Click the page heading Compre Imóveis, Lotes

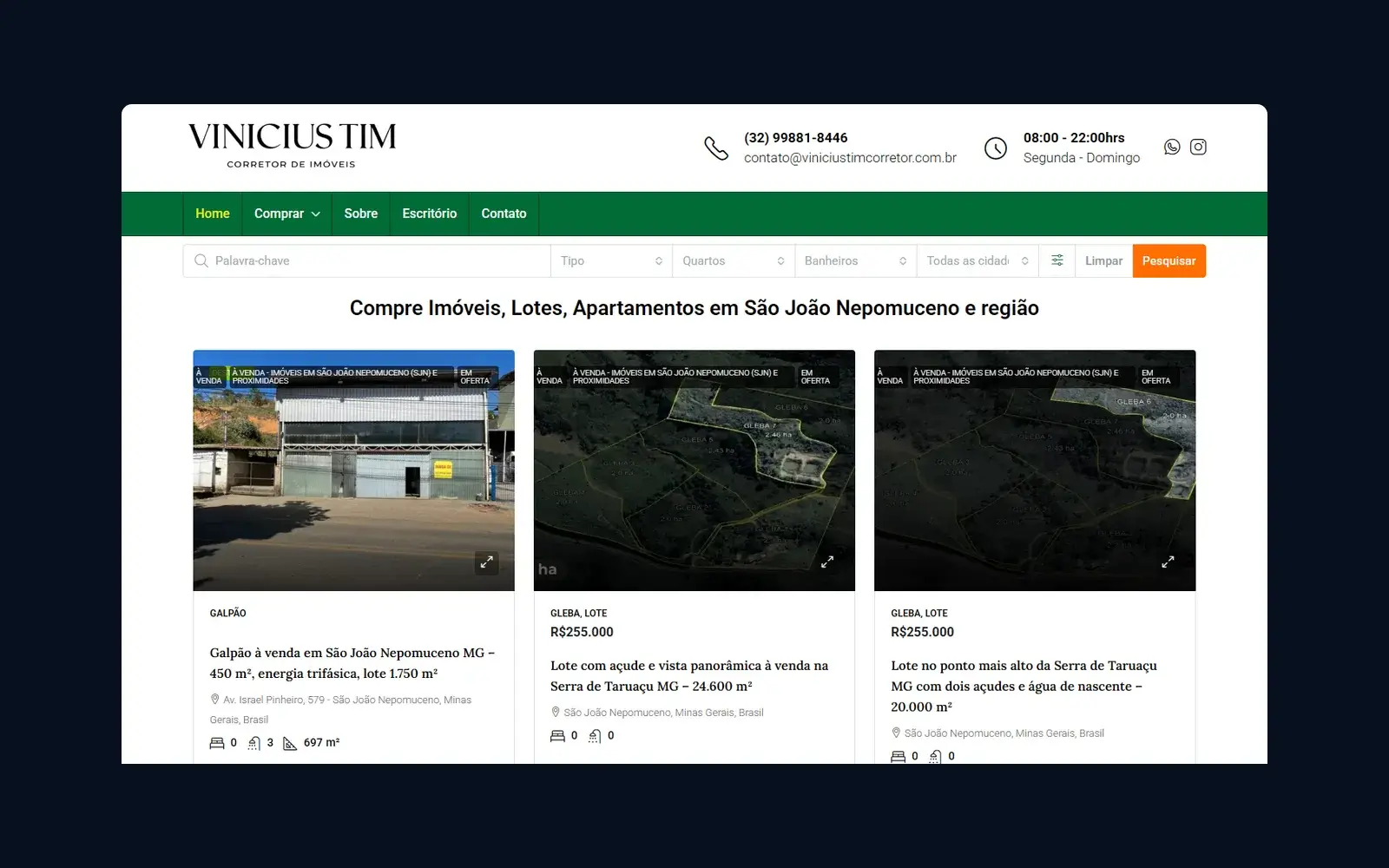pyautogui.click(x=694, y=308)
